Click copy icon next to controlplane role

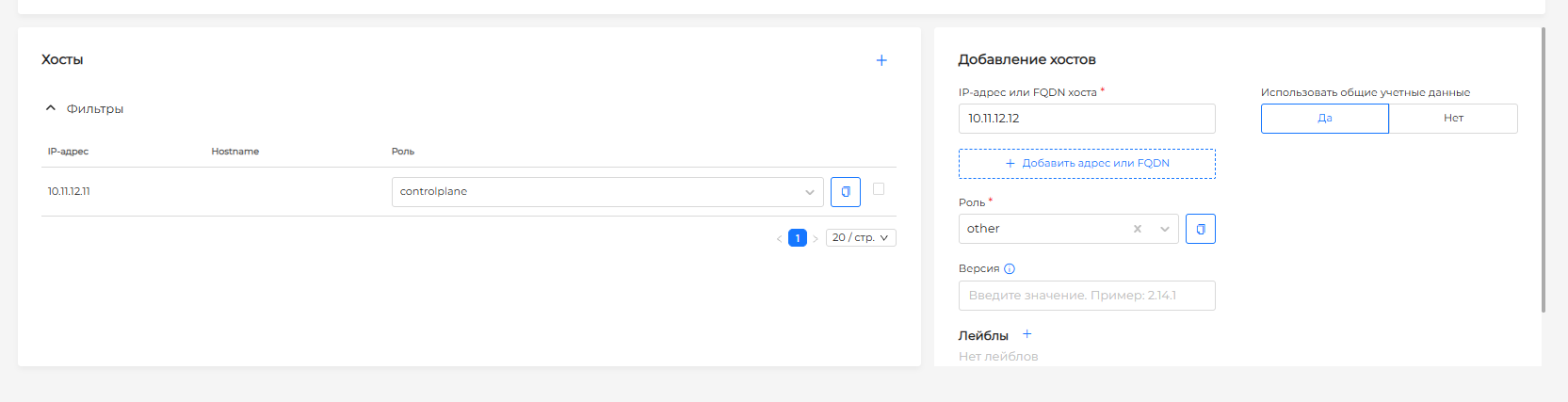(x=846, y=192)
